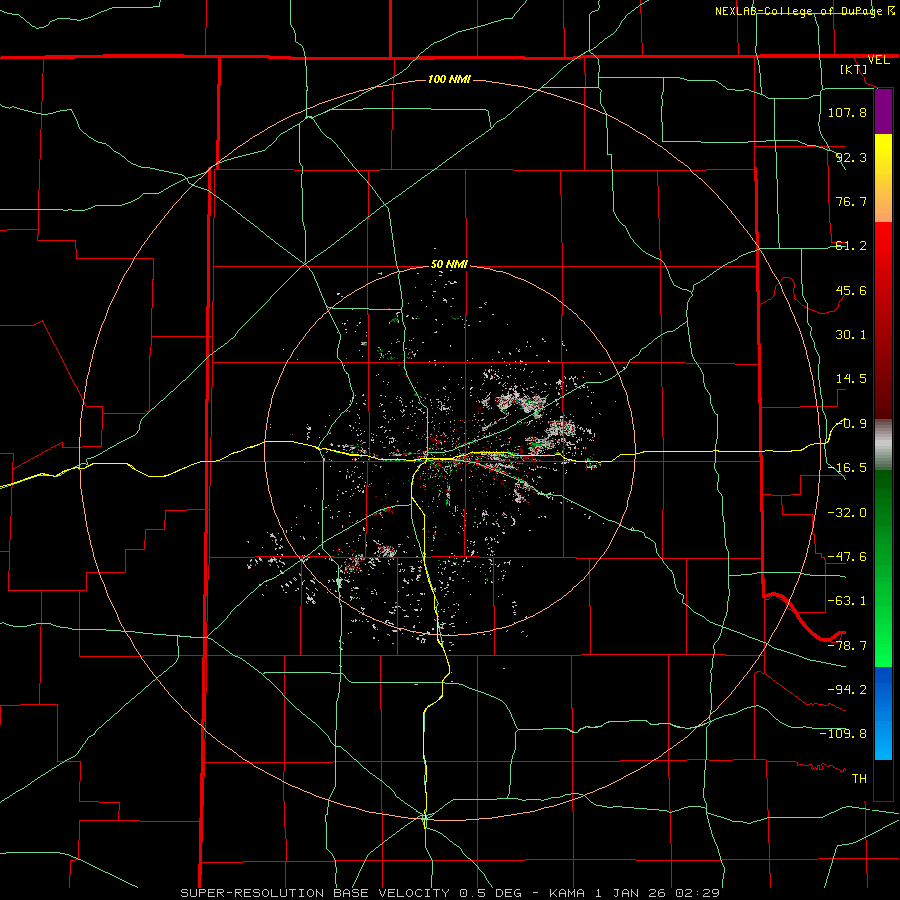The width and height of the screenshot is (900, 900).
Task: Pick the purple segment of velocity color bar
Action: click(x=883, y=111)
